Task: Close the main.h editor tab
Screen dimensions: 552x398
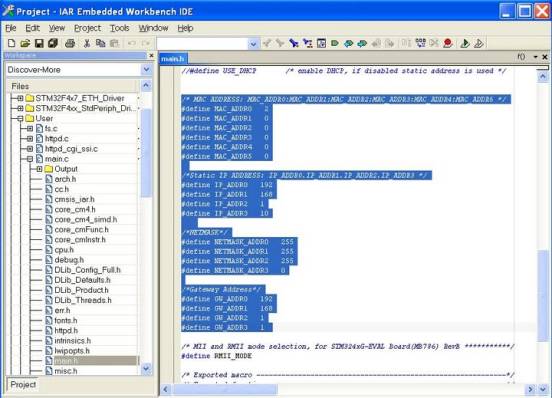Action: [545, 57]
